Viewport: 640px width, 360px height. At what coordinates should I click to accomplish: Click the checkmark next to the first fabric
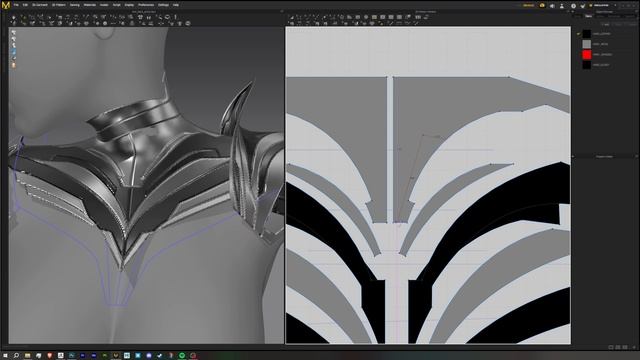point(578,34)
